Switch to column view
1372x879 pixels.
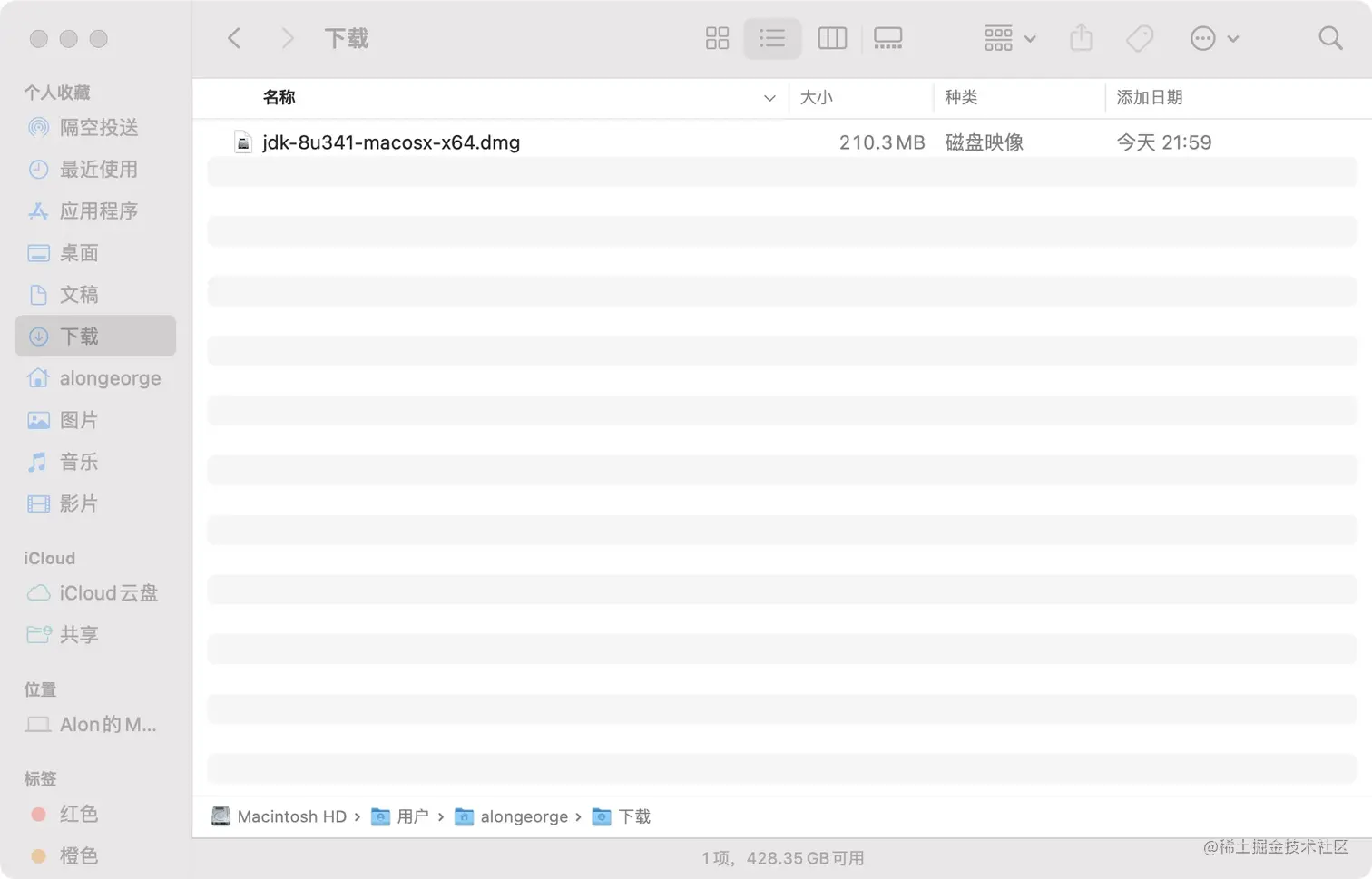click(x=832, y=38)
